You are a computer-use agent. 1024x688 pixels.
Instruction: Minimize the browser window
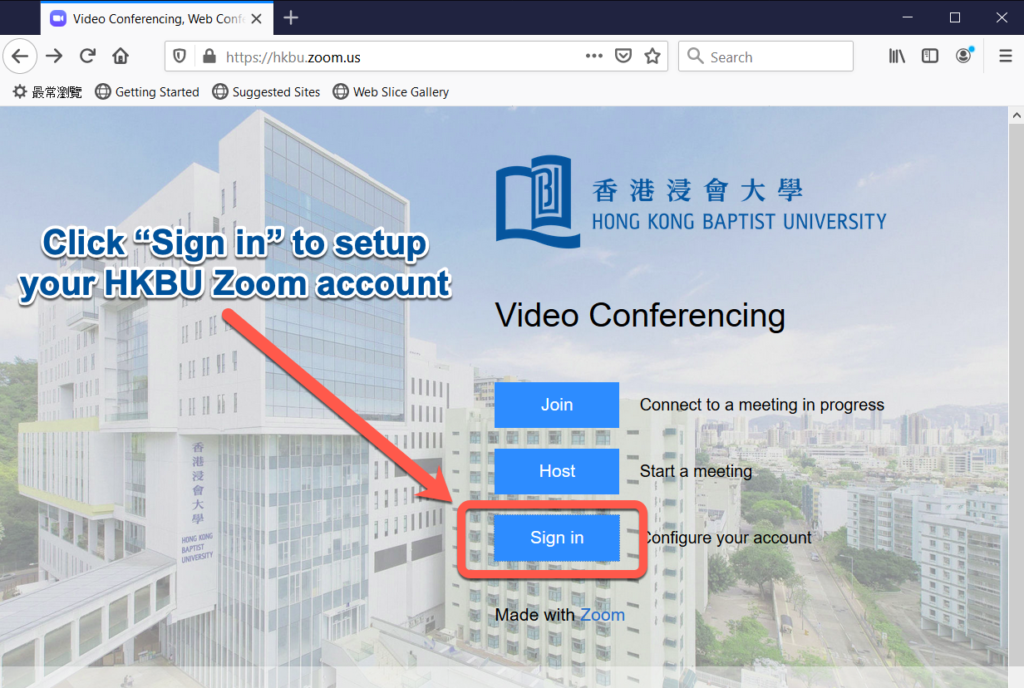click(907, 18)
